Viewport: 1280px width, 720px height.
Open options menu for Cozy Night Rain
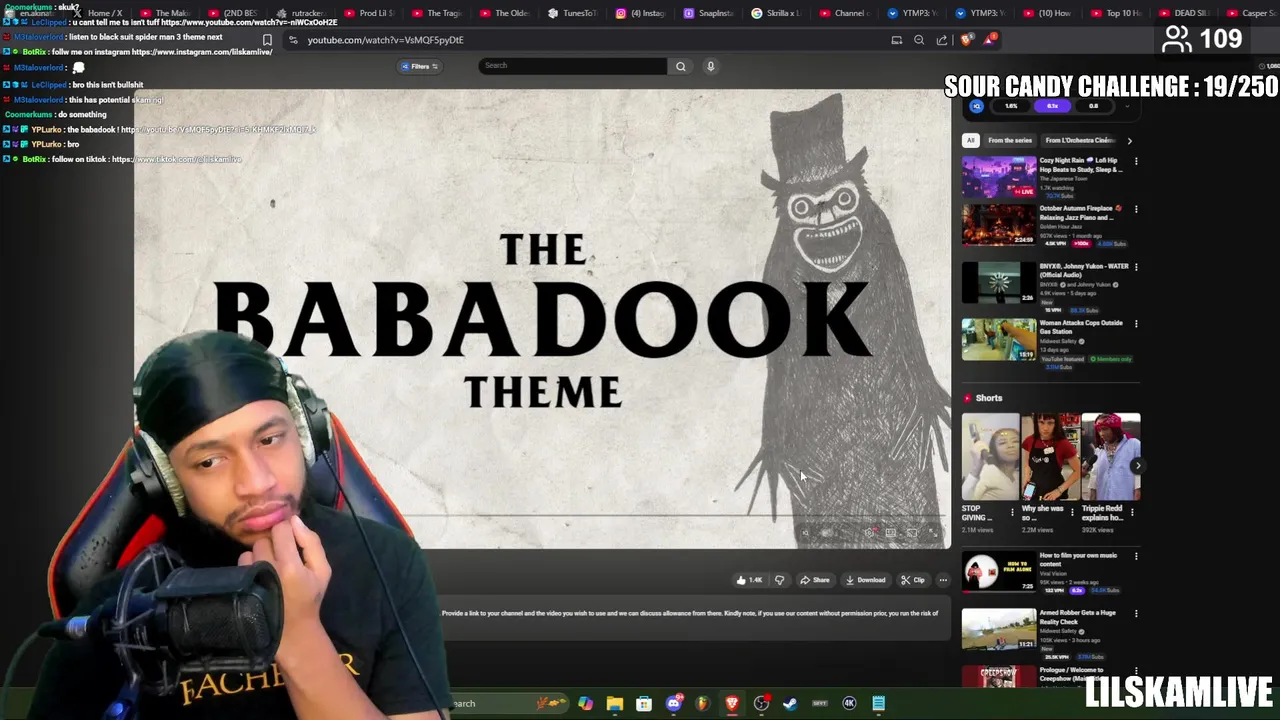pyautogui.click(x=1136, y=161)
